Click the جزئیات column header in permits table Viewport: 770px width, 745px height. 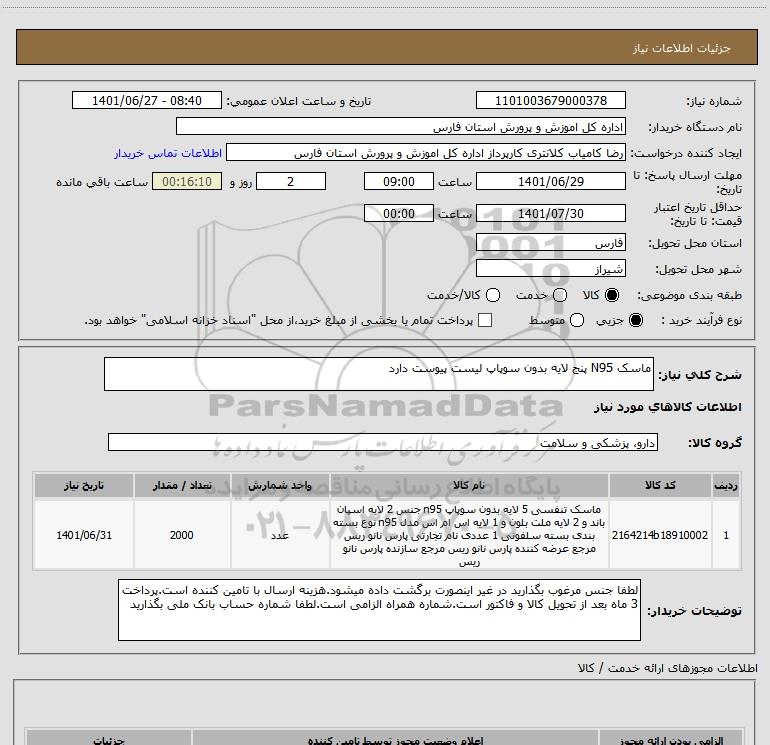click(109, 739)
